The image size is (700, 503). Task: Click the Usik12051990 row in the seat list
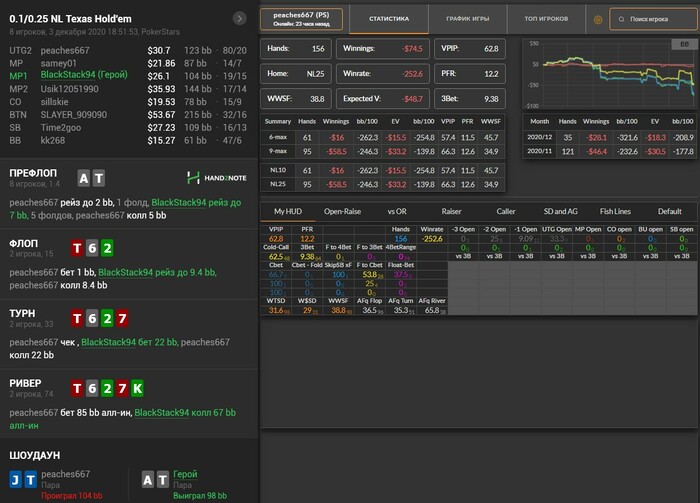(x=128, y=89)
